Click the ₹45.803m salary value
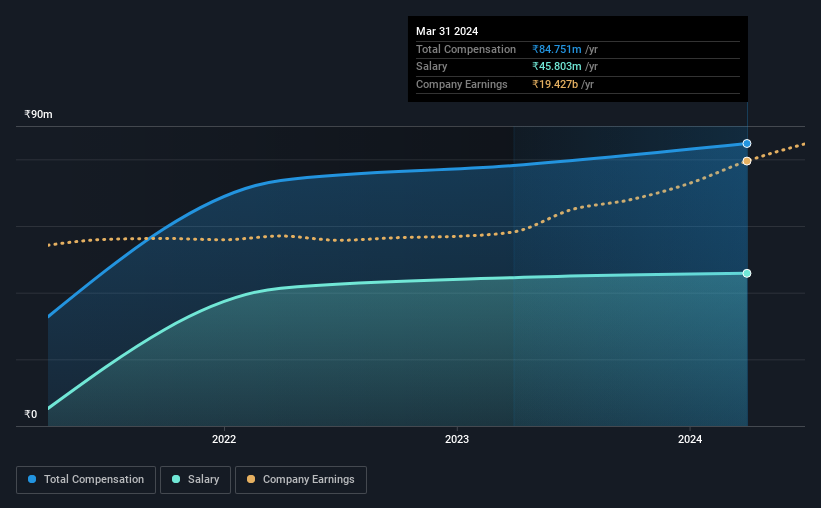 [x=557, y=67]
